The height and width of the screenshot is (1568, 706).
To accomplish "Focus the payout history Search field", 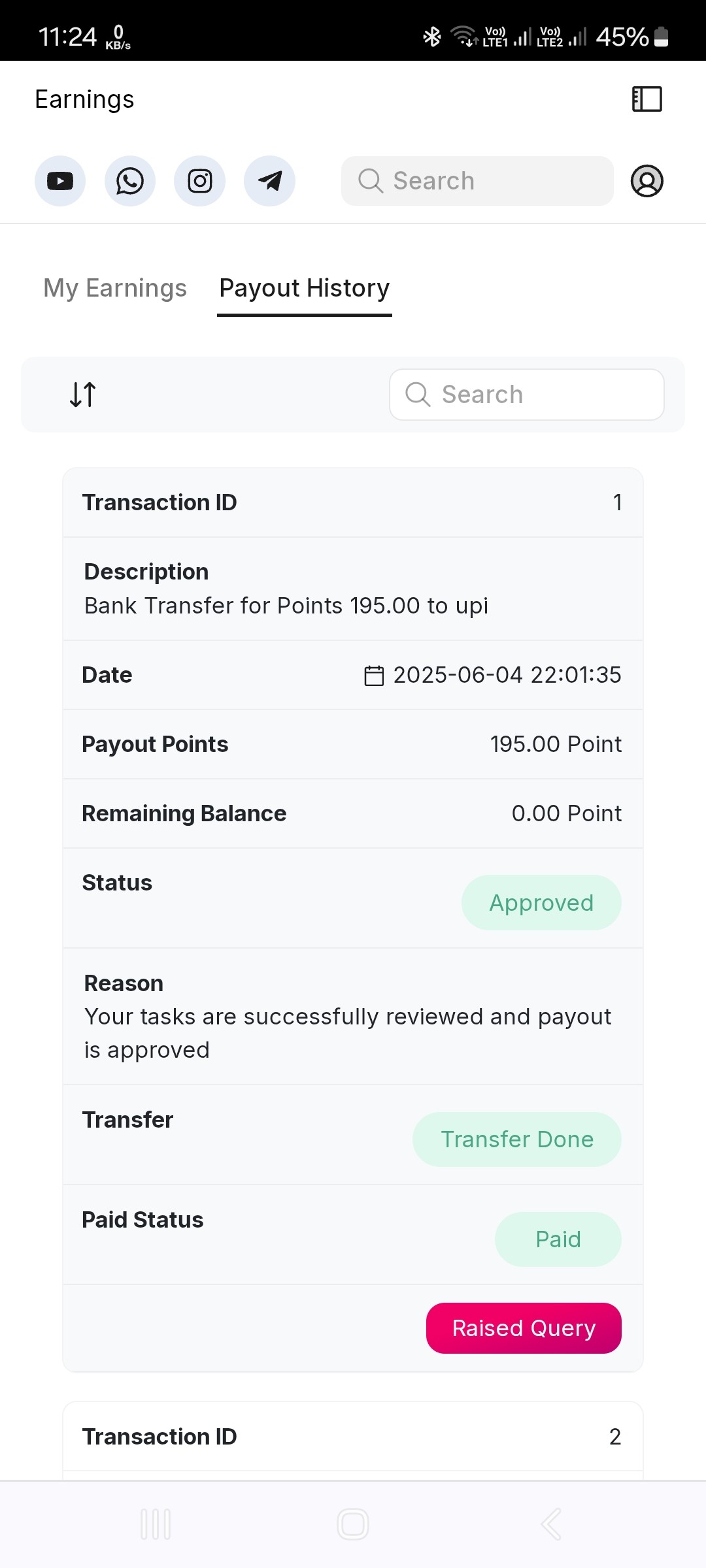I will pos(527,395).
